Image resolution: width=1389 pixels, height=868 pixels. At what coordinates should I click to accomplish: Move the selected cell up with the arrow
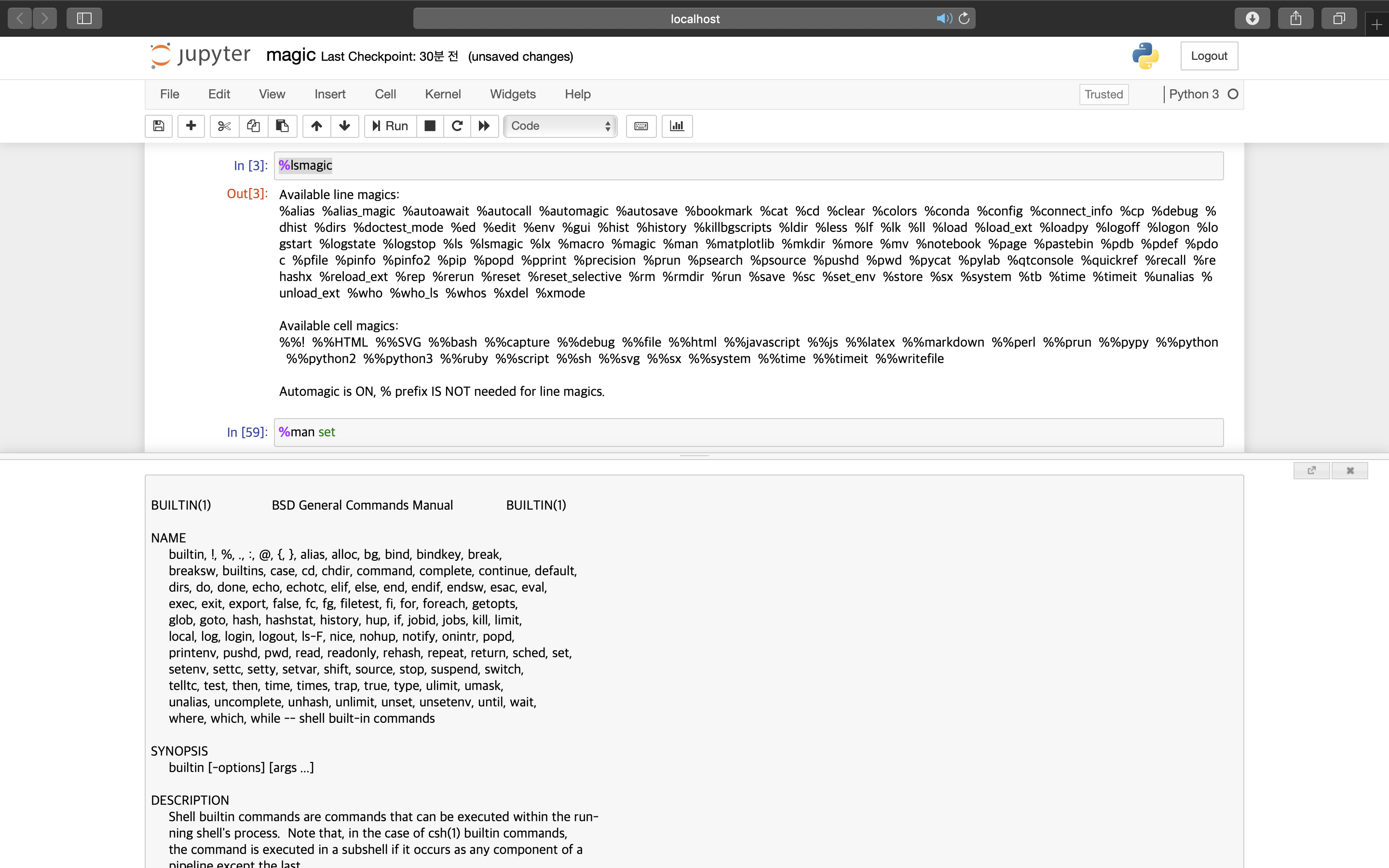[x=316, y=126]
